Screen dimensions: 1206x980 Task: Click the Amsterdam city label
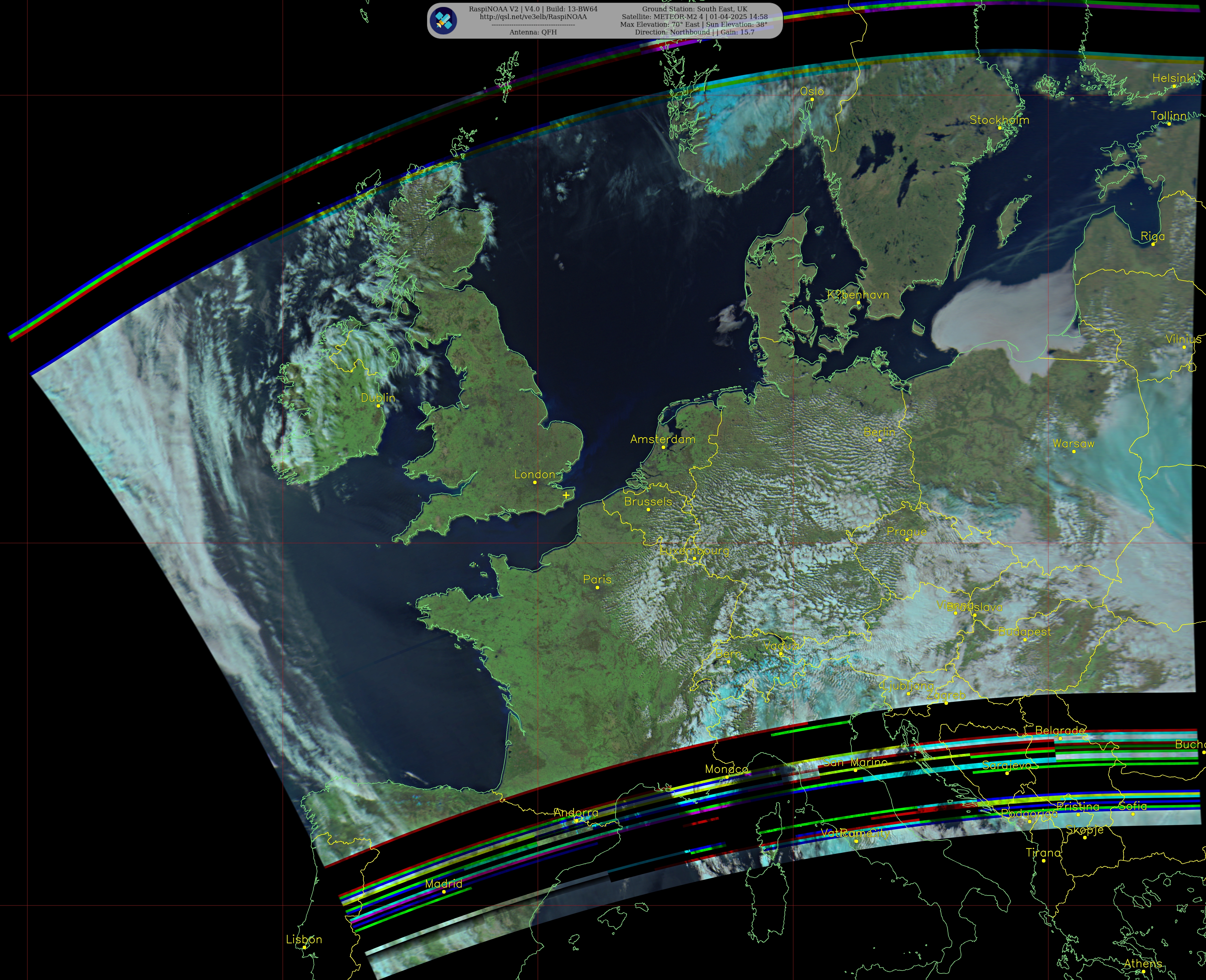[x=663, y=439]
